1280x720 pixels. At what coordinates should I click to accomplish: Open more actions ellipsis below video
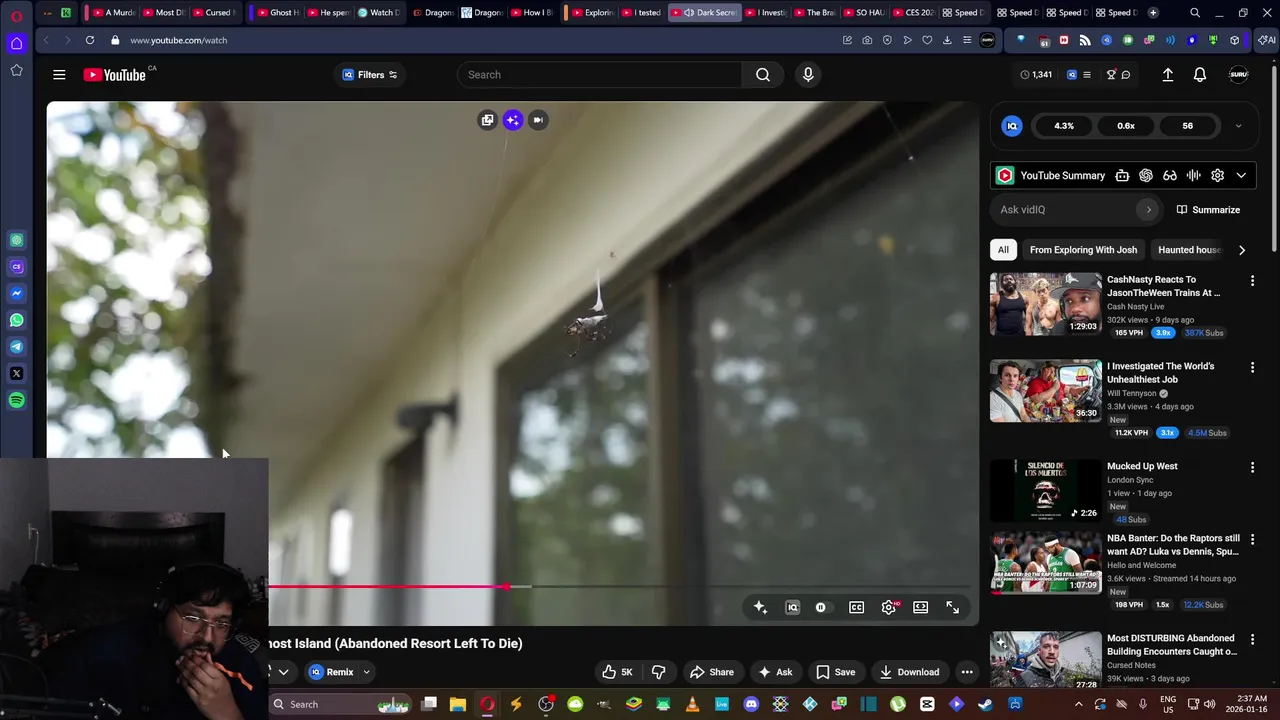tap(967, 672)
